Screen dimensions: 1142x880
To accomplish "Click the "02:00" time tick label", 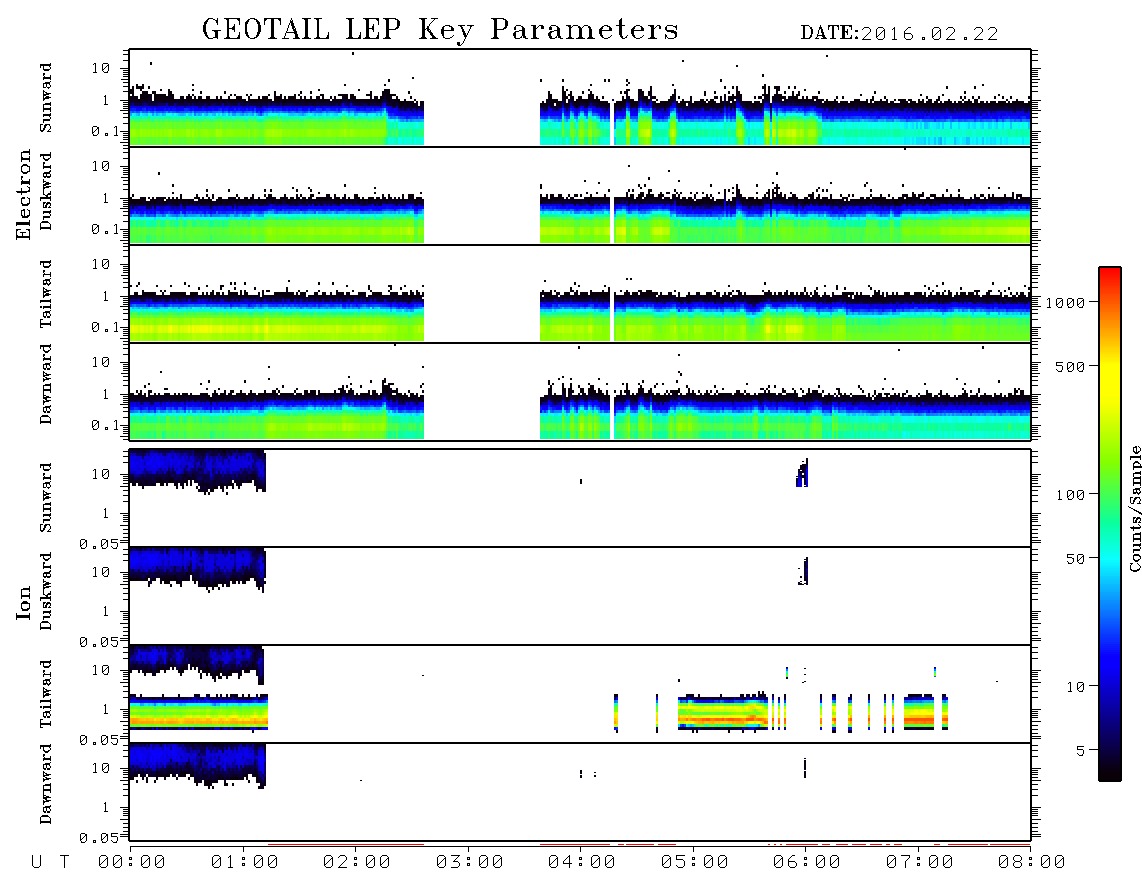I will [356, 863].
